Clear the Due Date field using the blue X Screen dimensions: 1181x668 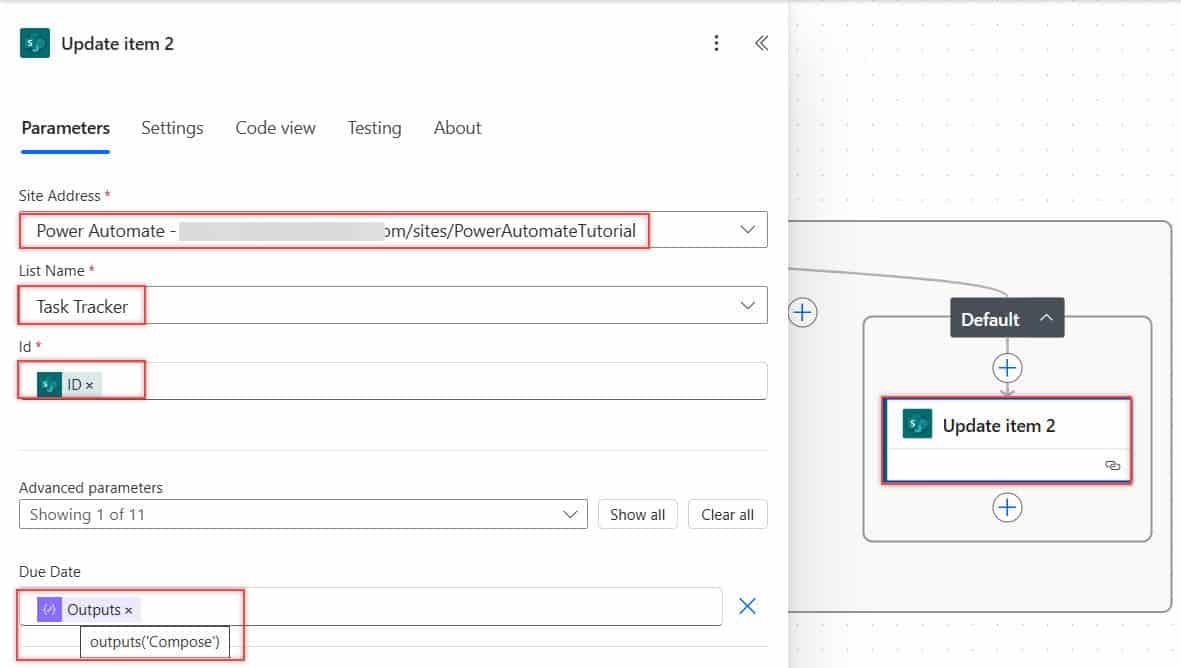pos(747,606)
